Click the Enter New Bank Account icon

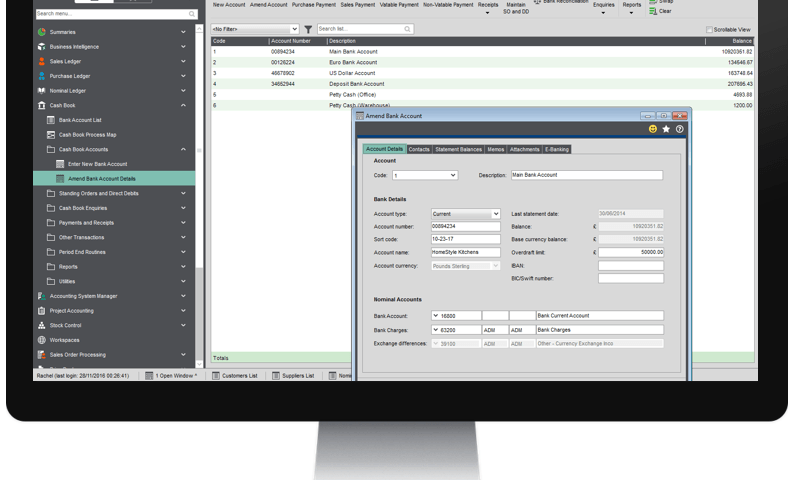(x=60, y=164)
